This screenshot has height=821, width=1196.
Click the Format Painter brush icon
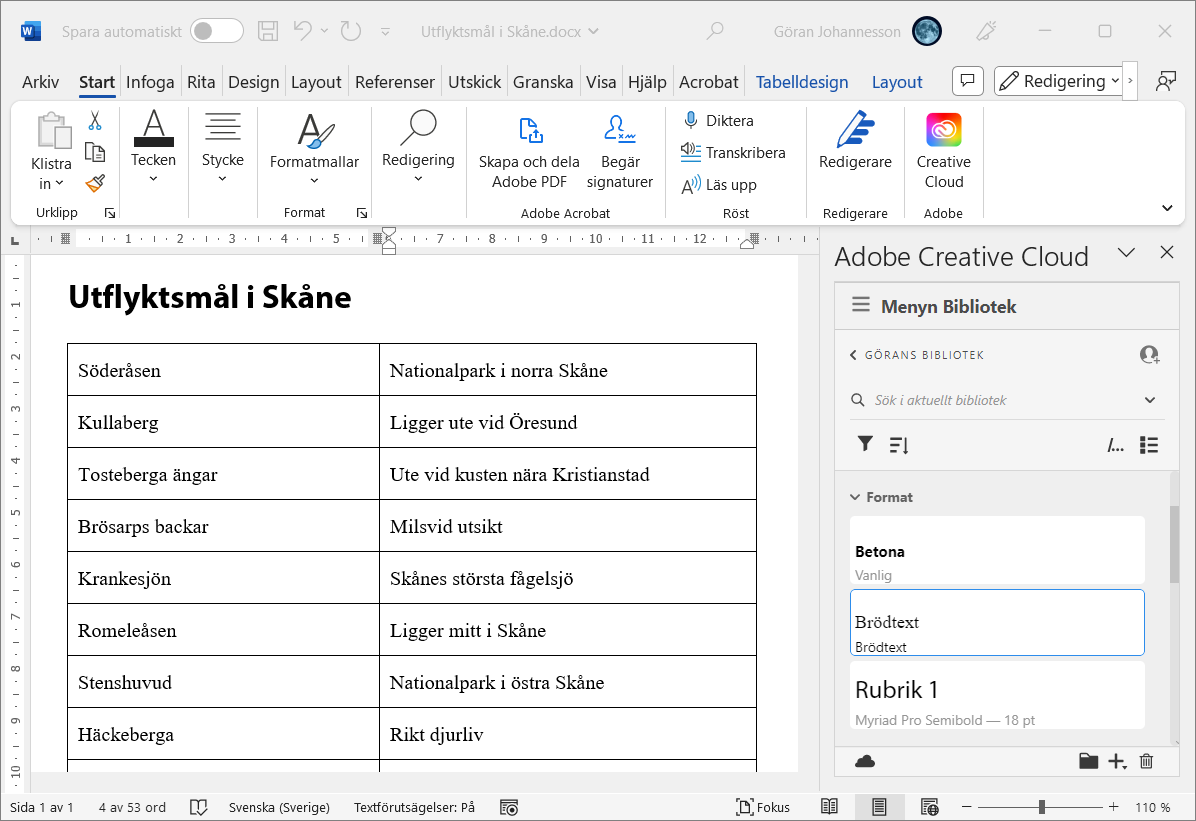coord(95,184)
